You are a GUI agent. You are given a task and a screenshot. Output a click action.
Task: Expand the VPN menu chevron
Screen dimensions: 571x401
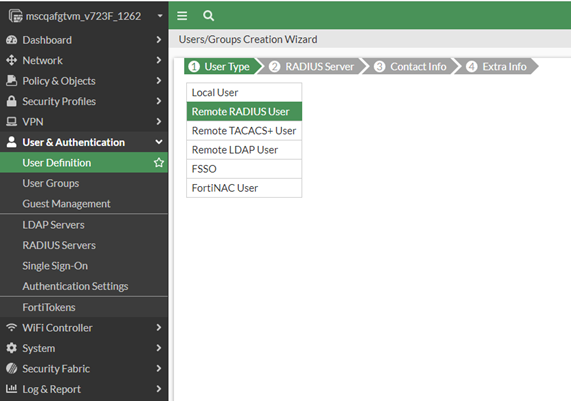(x=159, y=121)
